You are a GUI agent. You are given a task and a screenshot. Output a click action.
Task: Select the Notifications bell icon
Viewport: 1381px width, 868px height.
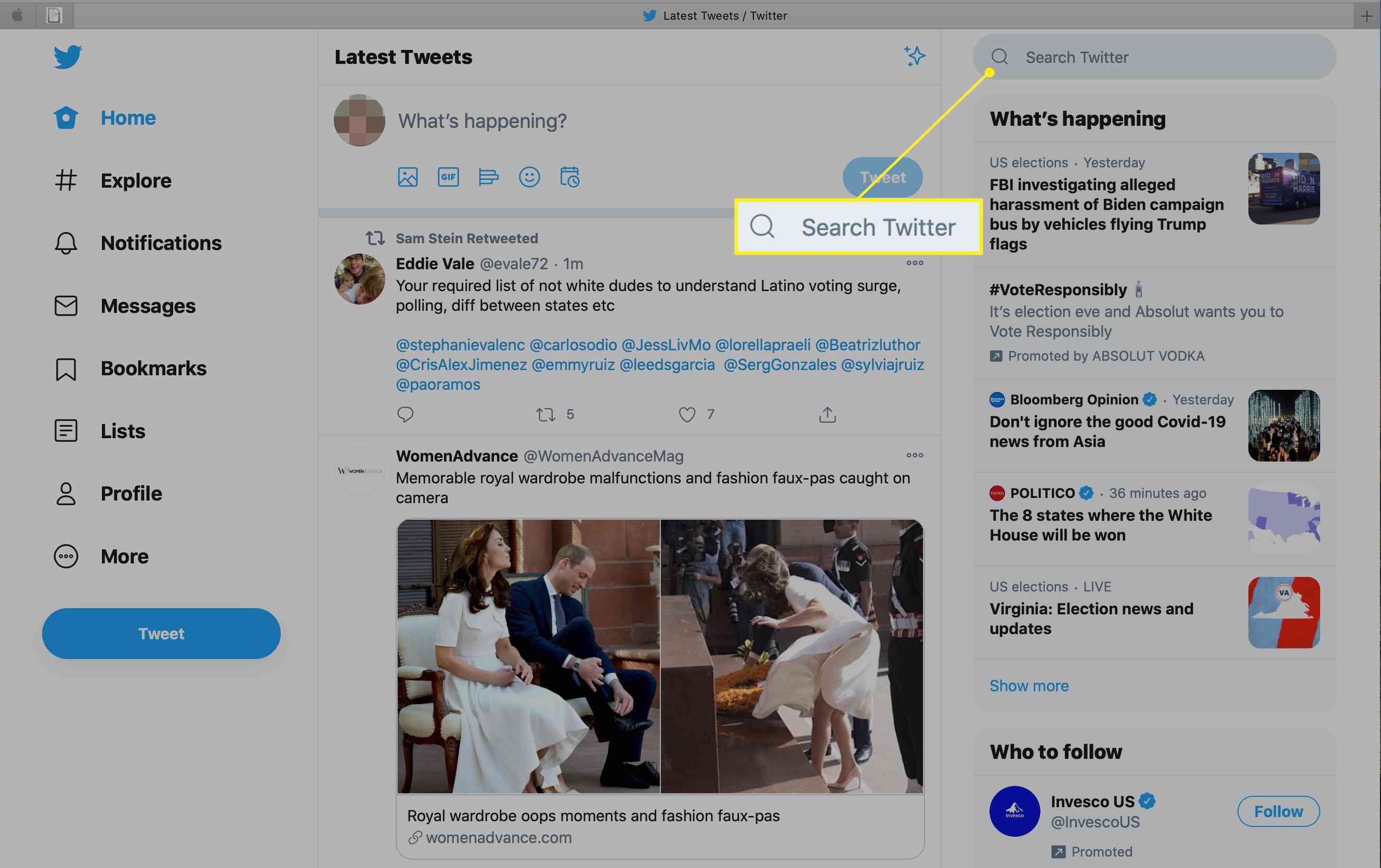pos(66,243)
